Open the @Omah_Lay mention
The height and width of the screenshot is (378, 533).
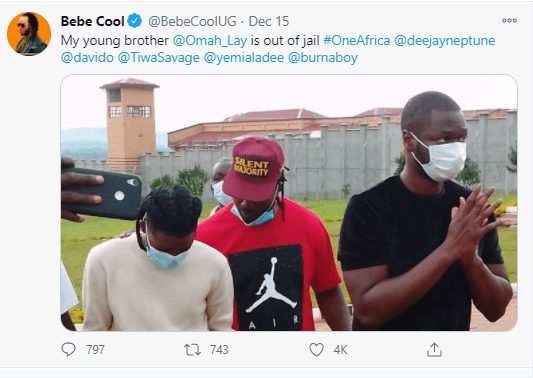[210, 40]
